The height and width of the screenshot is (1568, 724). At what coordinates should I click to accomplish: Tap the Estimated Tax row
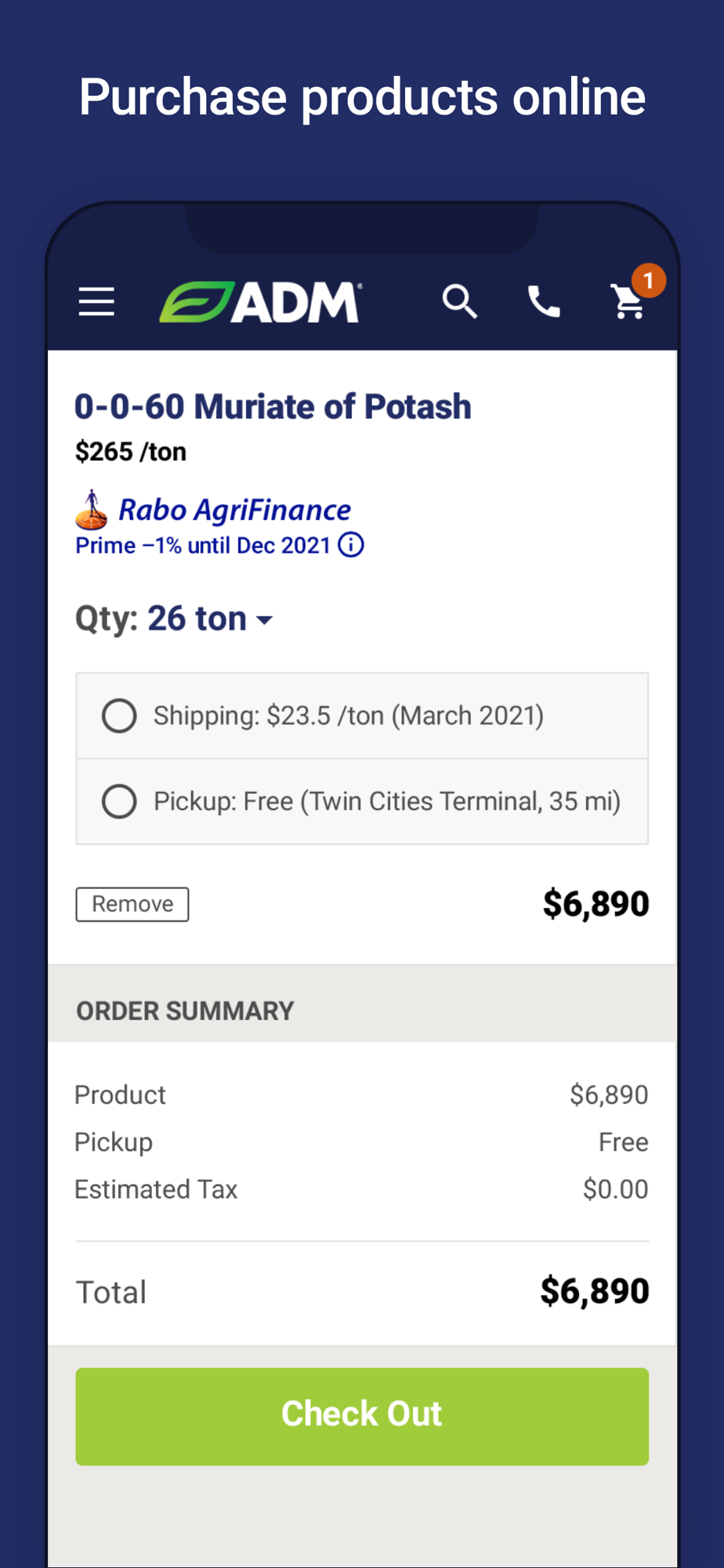[360, 1189]
